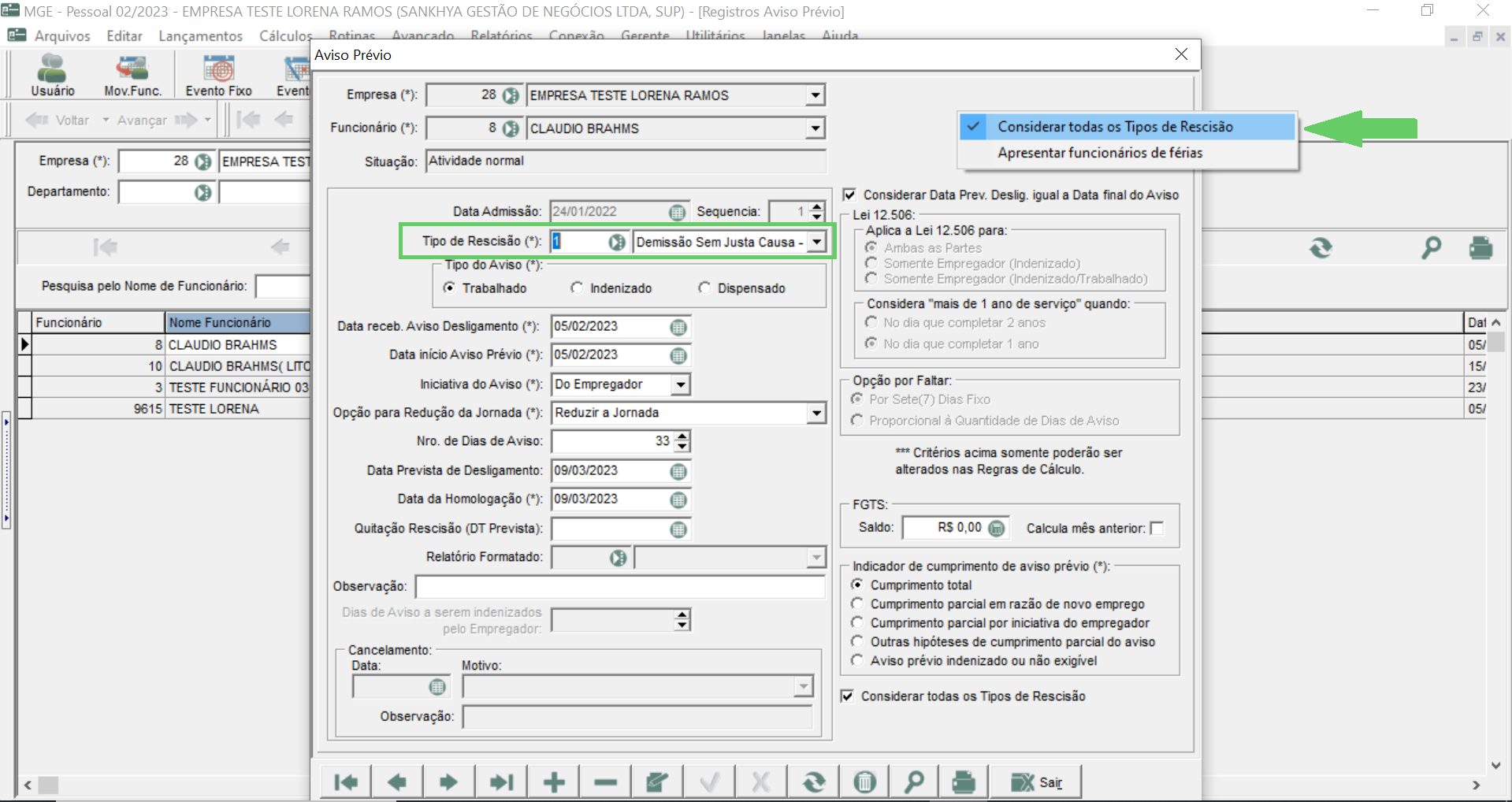The width and height of the screenshot is (1512, 802).
Task: Toggle bottom Considerar todas os Tipos de Rescisão checkbox
Action: click(847, 696)
